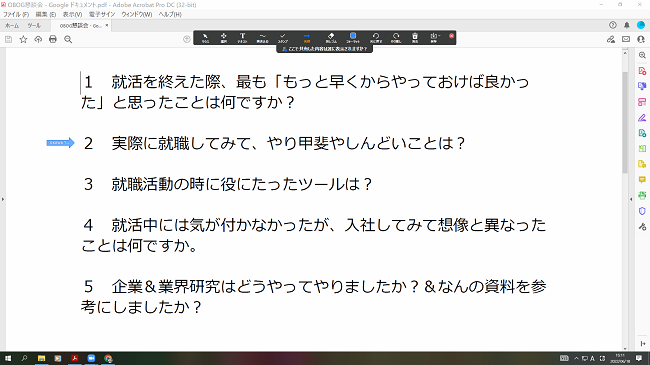
Task: Open the blue Format color swatch
Action: point(353,38)
